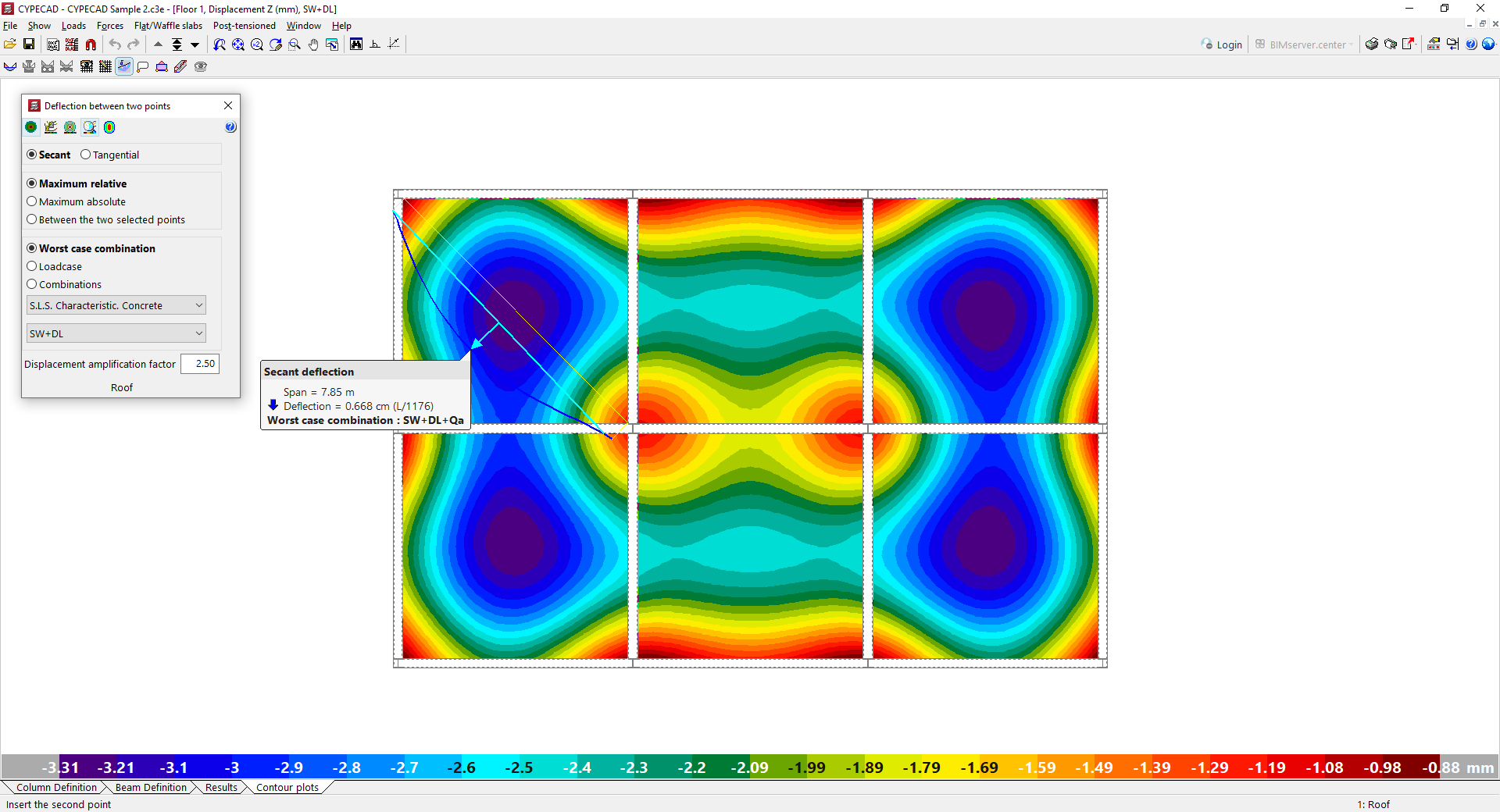
Task: Switch to the Contour plots tab
Action: (x=287, y=787)
